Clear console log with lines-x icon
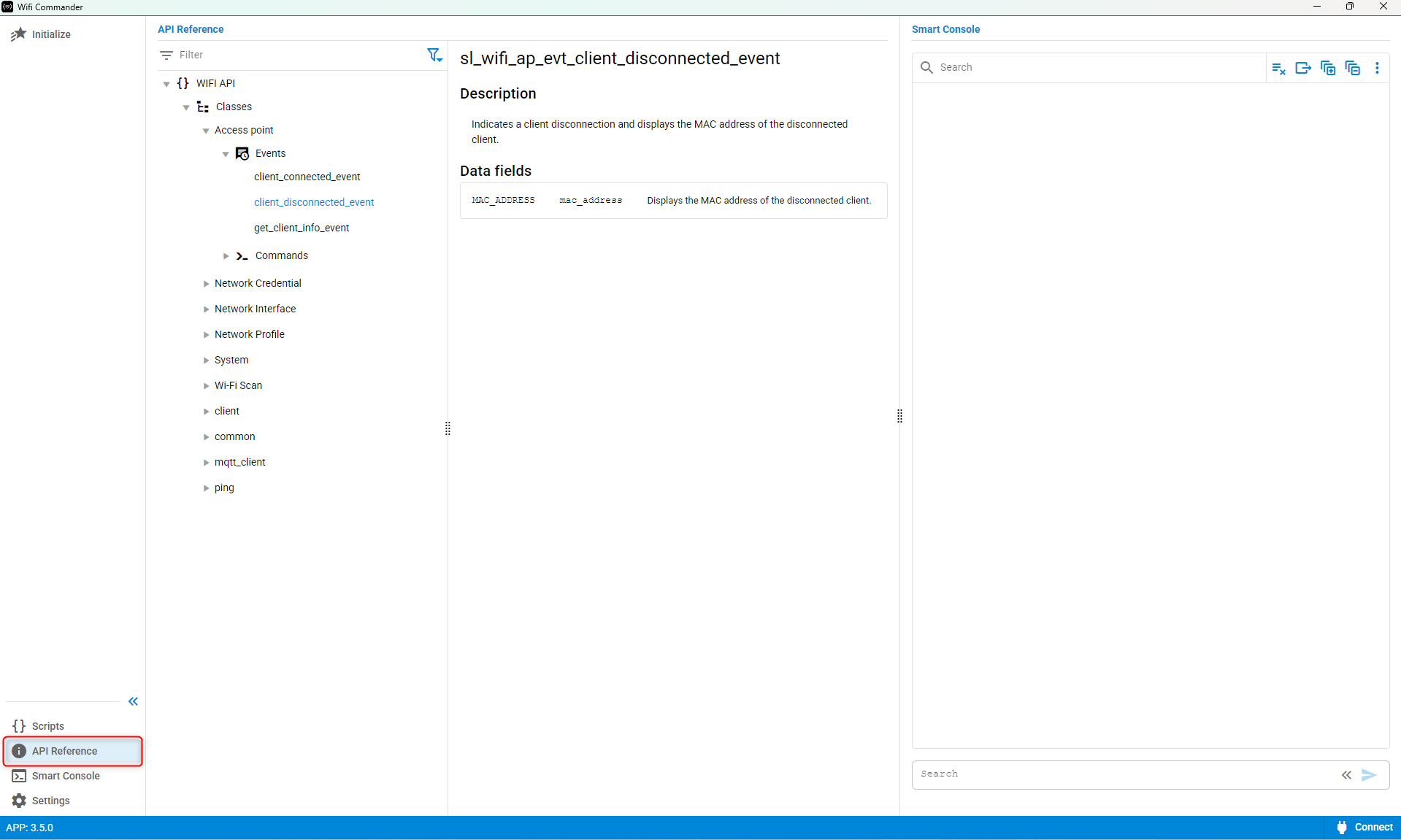This screenshot has width=1401, height=840. click(x=1278, y=68)
